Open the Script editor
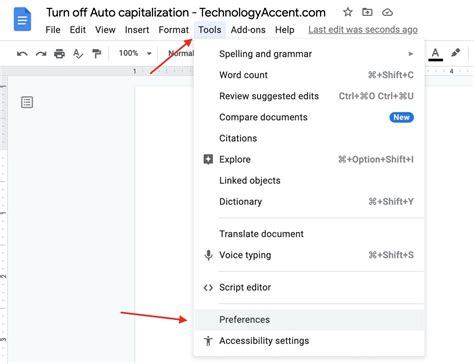 click(309, 287)
